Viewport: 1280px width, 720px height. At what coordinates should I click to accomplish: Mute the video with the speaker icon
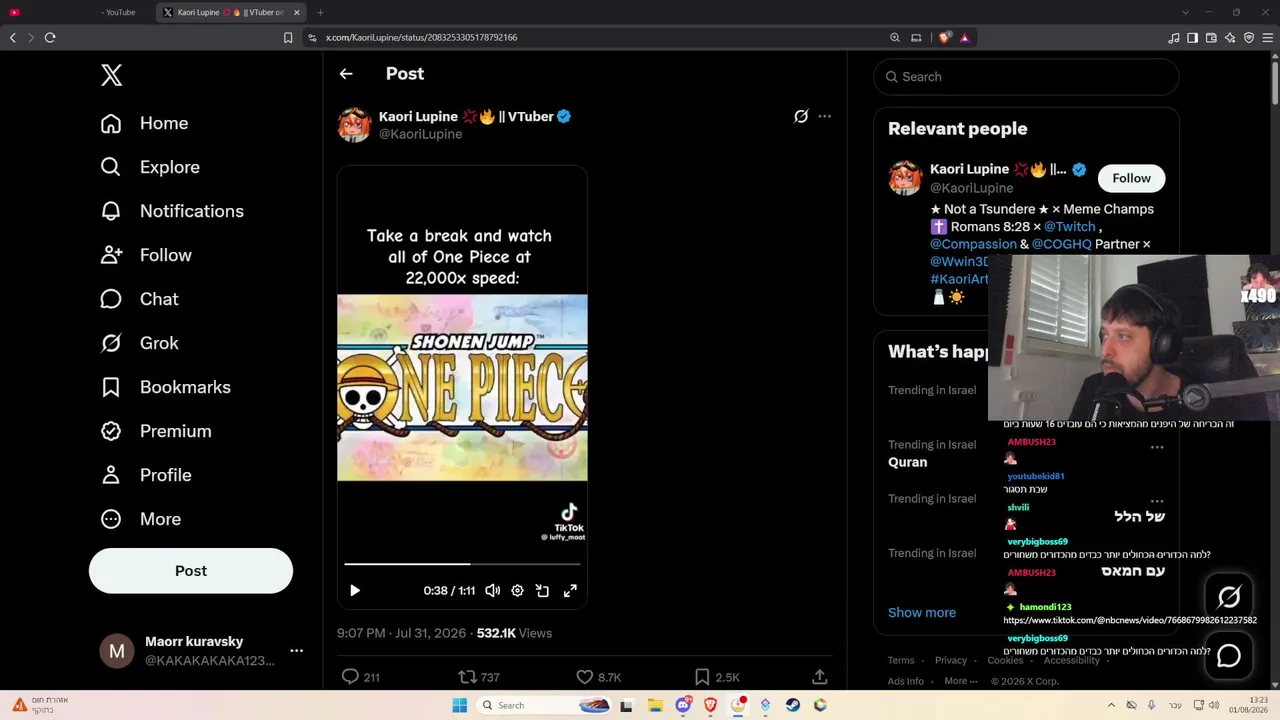[x=493, y=591]
